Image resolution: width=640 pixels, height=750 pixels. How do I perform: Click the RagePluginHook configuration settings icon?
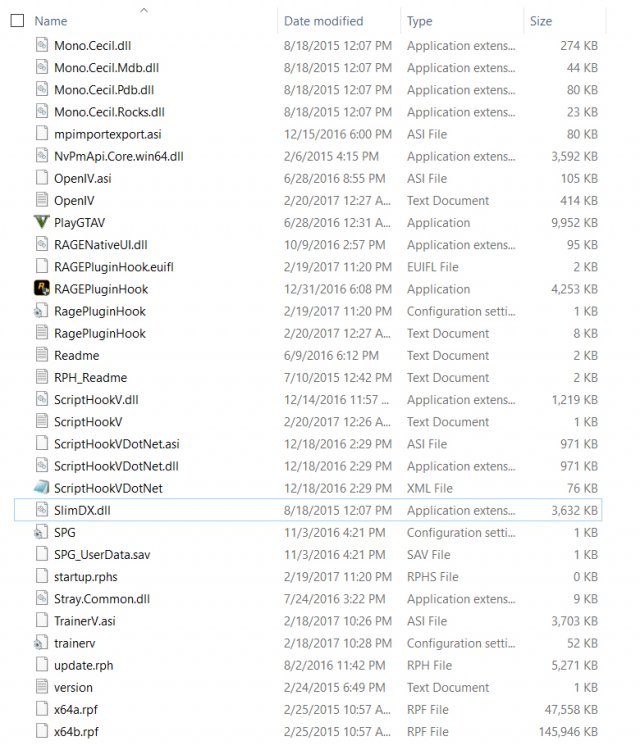coord(42,311)
